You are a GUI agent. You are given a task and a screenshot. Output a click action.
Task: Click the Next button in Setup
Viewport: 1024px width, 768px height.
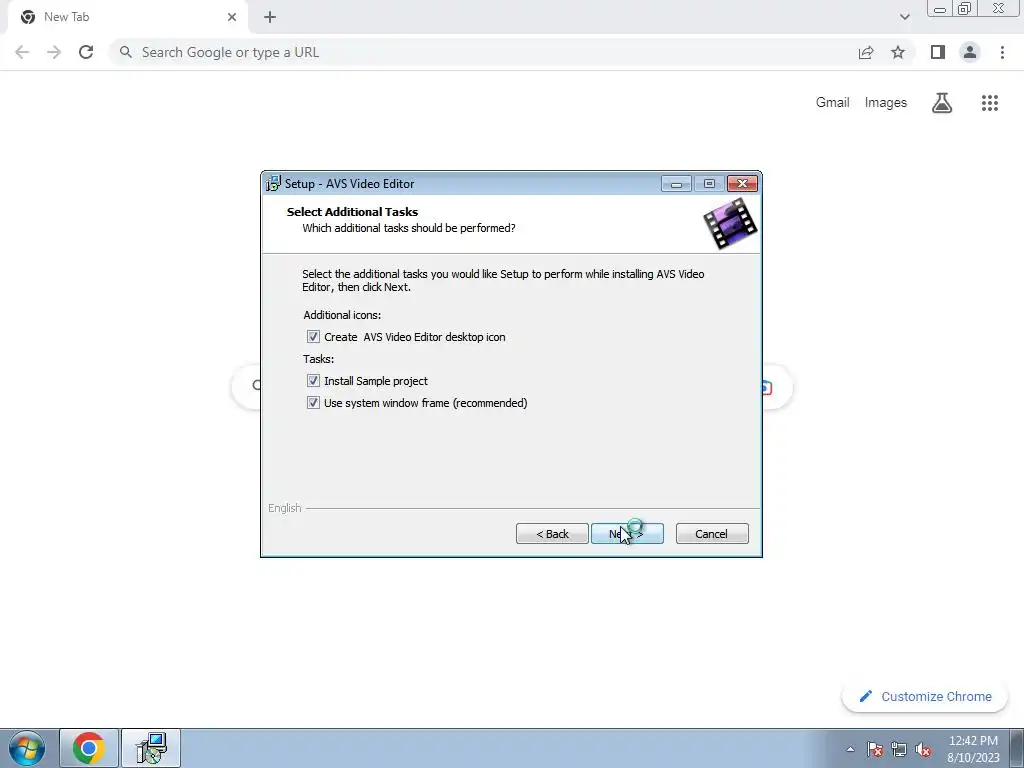(x=627, y=534)
